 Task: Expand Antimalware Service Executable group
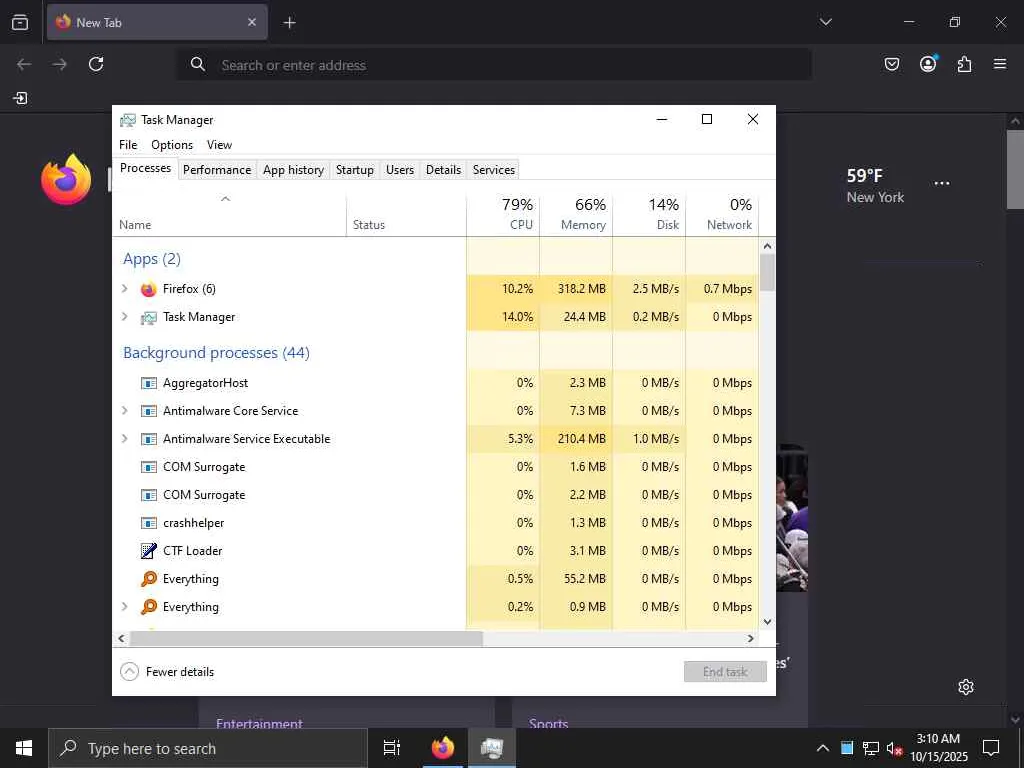coord(125,439)
